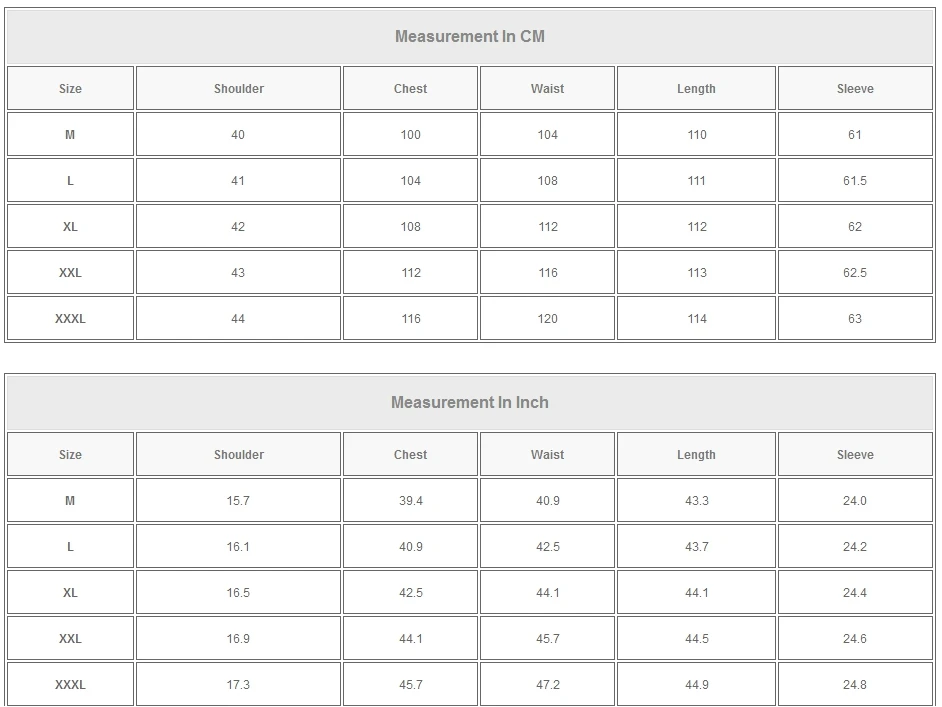Viewport: 942px width, 707px height.
Task: Click the XL size cell in the CM table
Action: pos(70,227)
